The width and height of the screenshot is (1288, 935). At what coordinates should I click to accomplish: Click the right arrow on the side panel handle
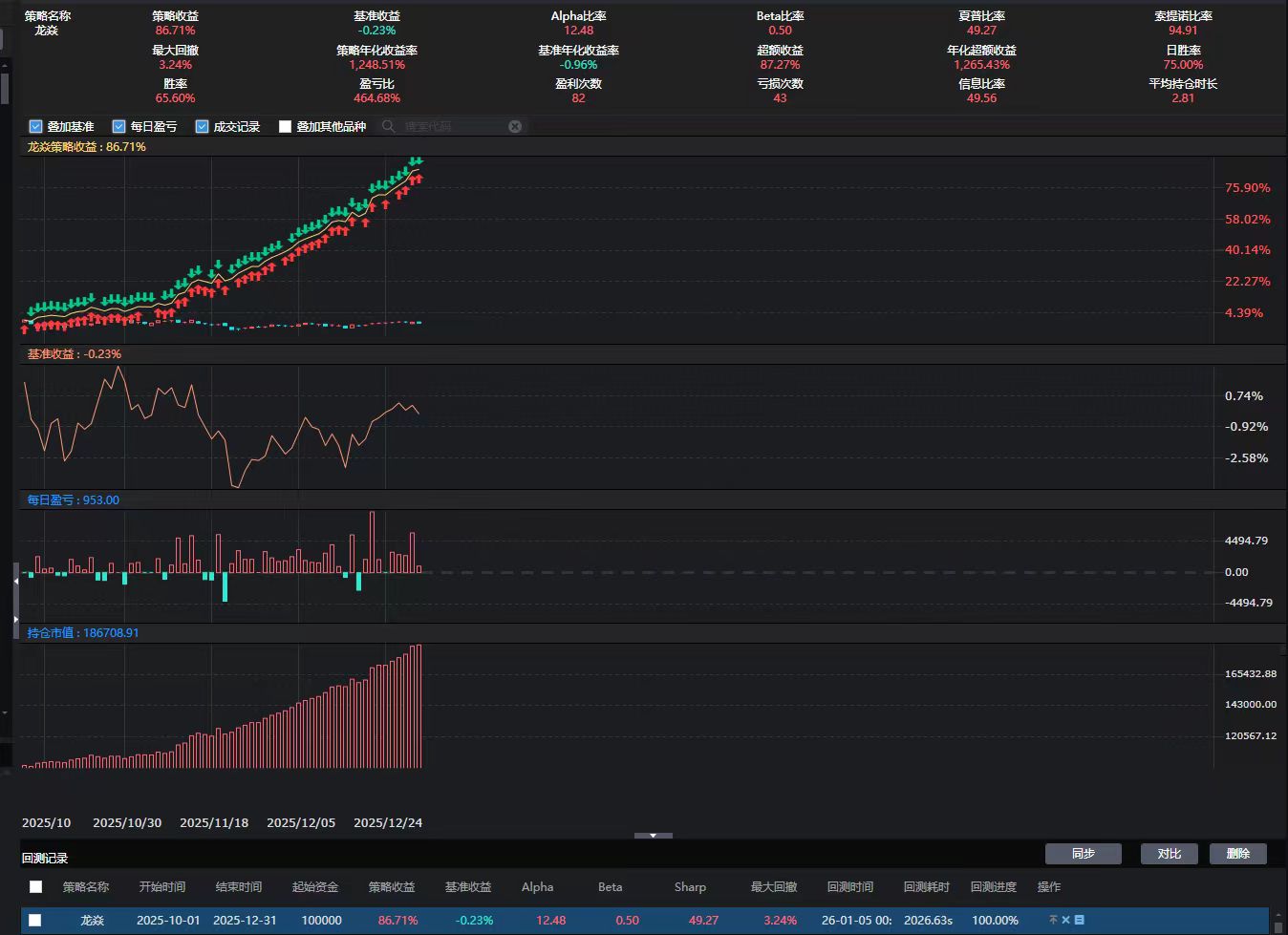pos(15,619)
